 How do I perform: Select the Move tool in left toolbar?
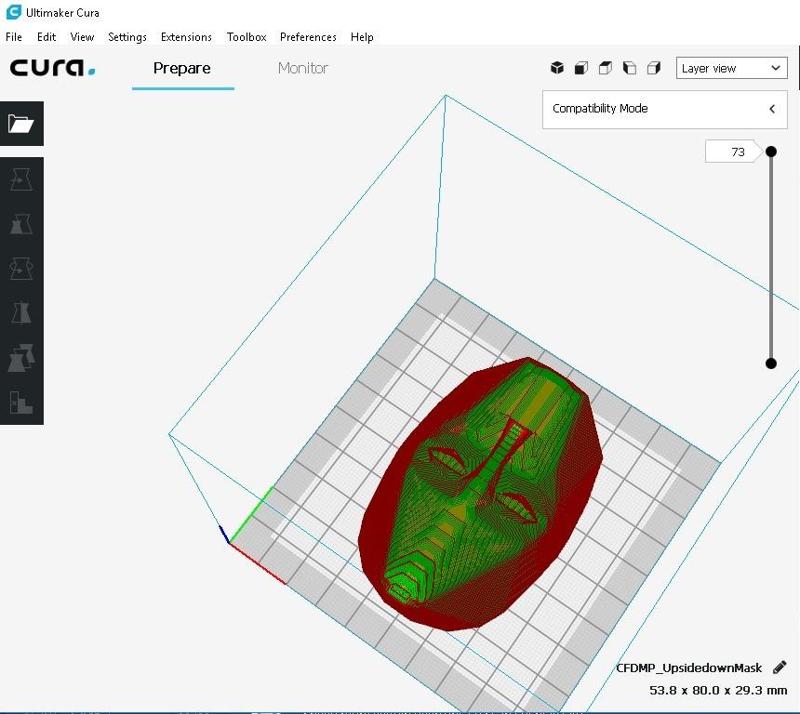pyautogui.click(x=21, y=180)
